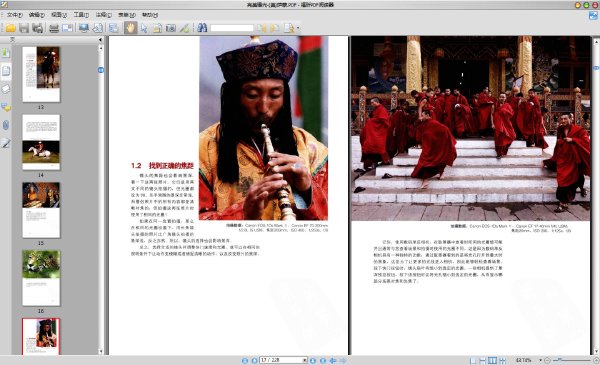Open the Pages thumbnail panel icon

(6, 71)
